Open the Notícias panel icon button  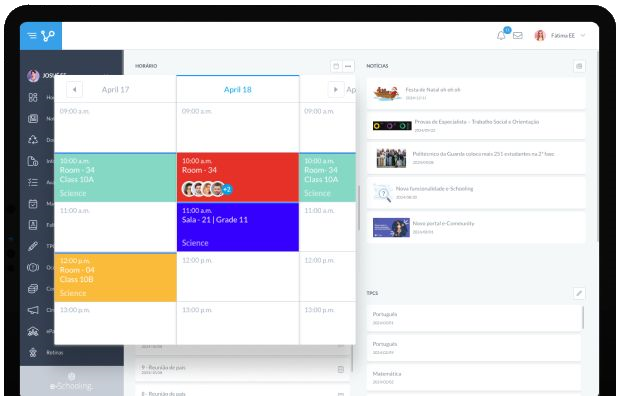pos(579,66)
